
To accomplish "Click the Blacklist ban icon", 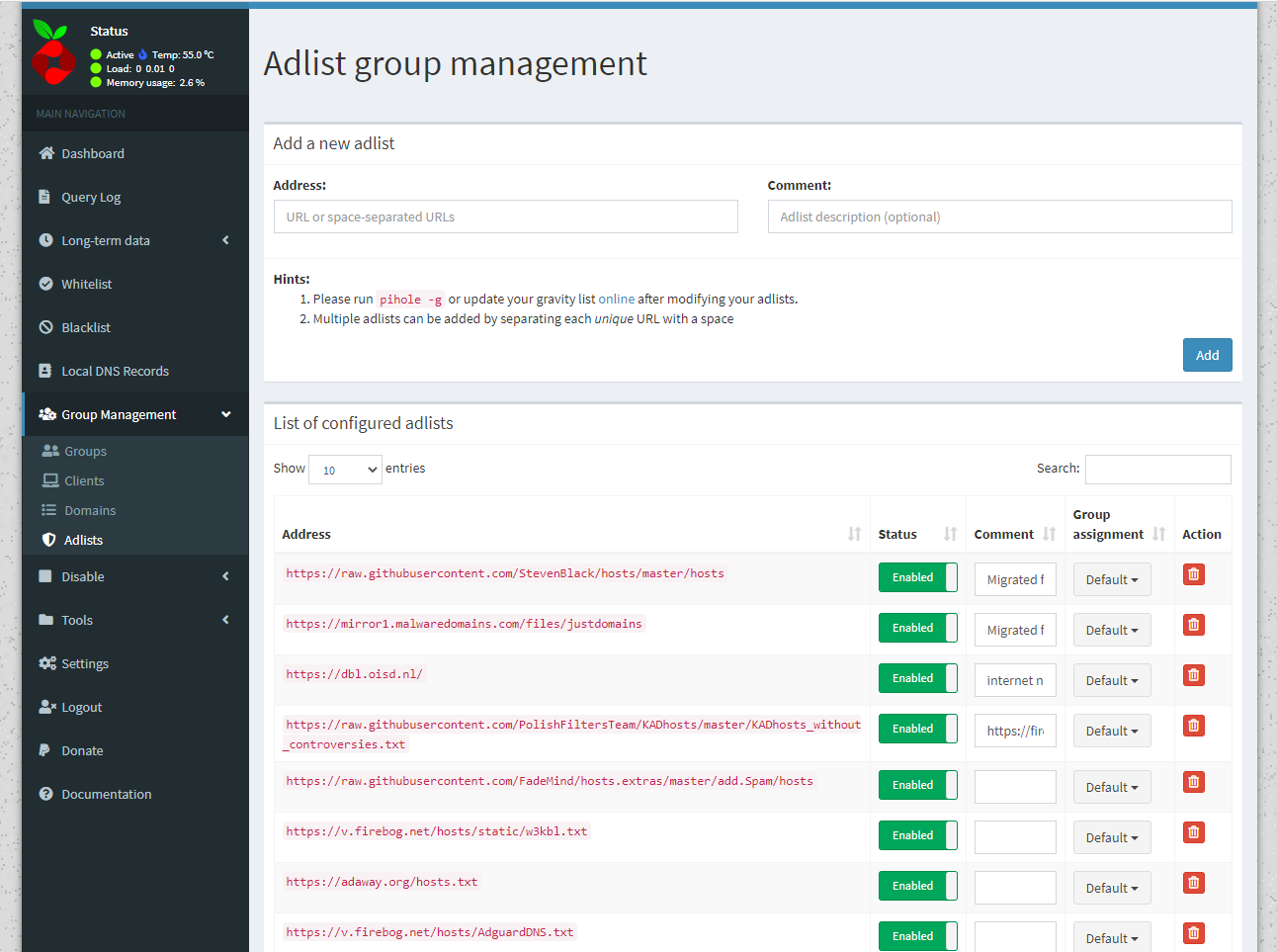I will point(45,327).
